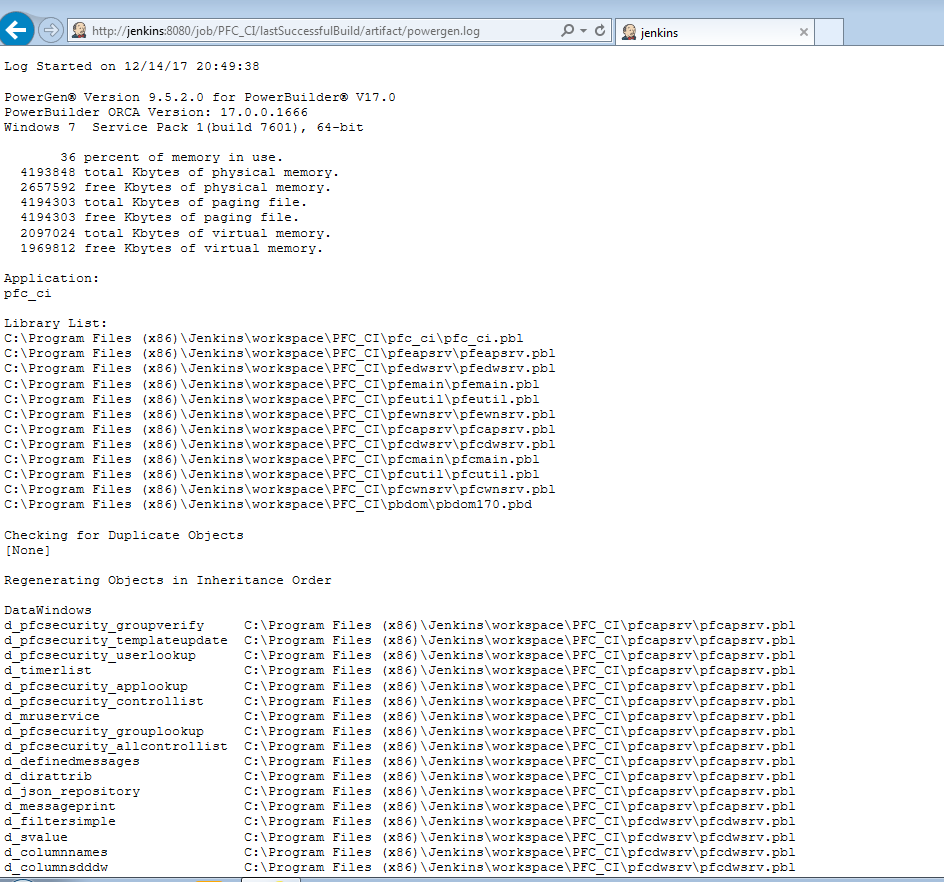Click the d_svalue object name
This screenshot has height=882, width=944.
36,837
